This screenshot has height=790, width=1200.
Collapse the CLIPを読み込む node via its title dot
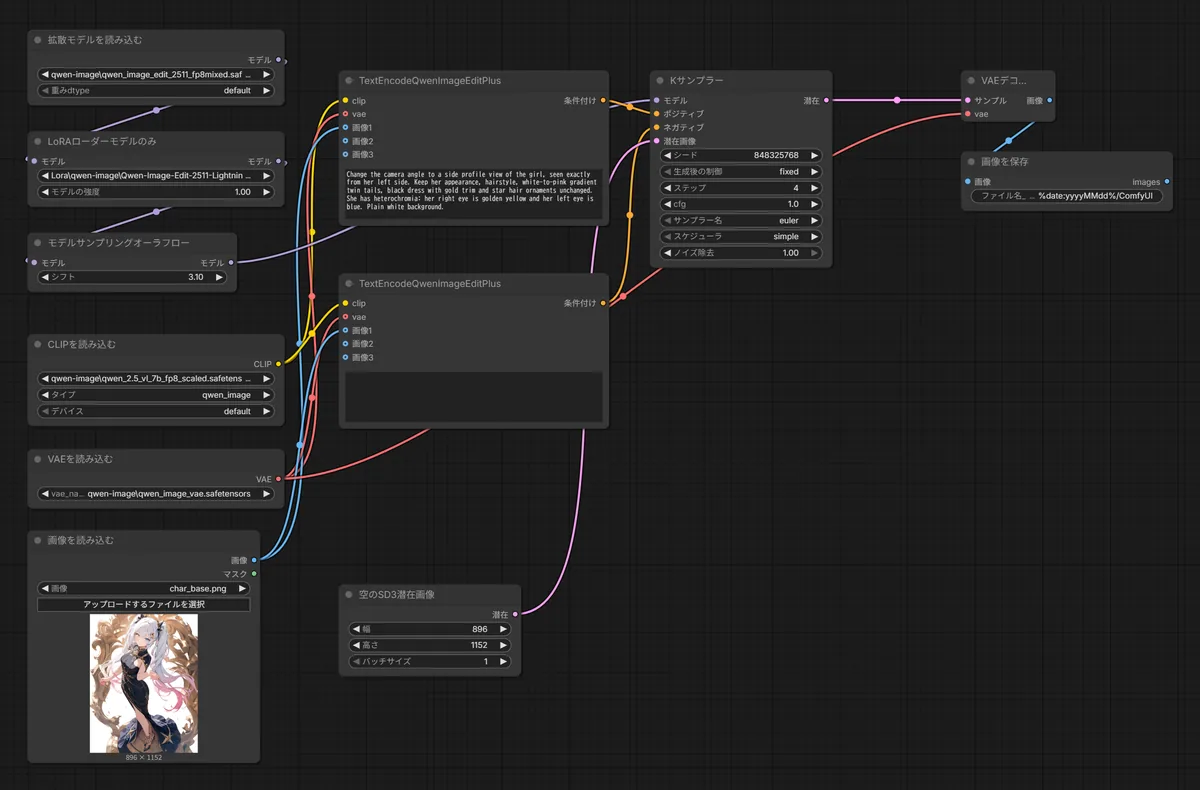[38, 344]
